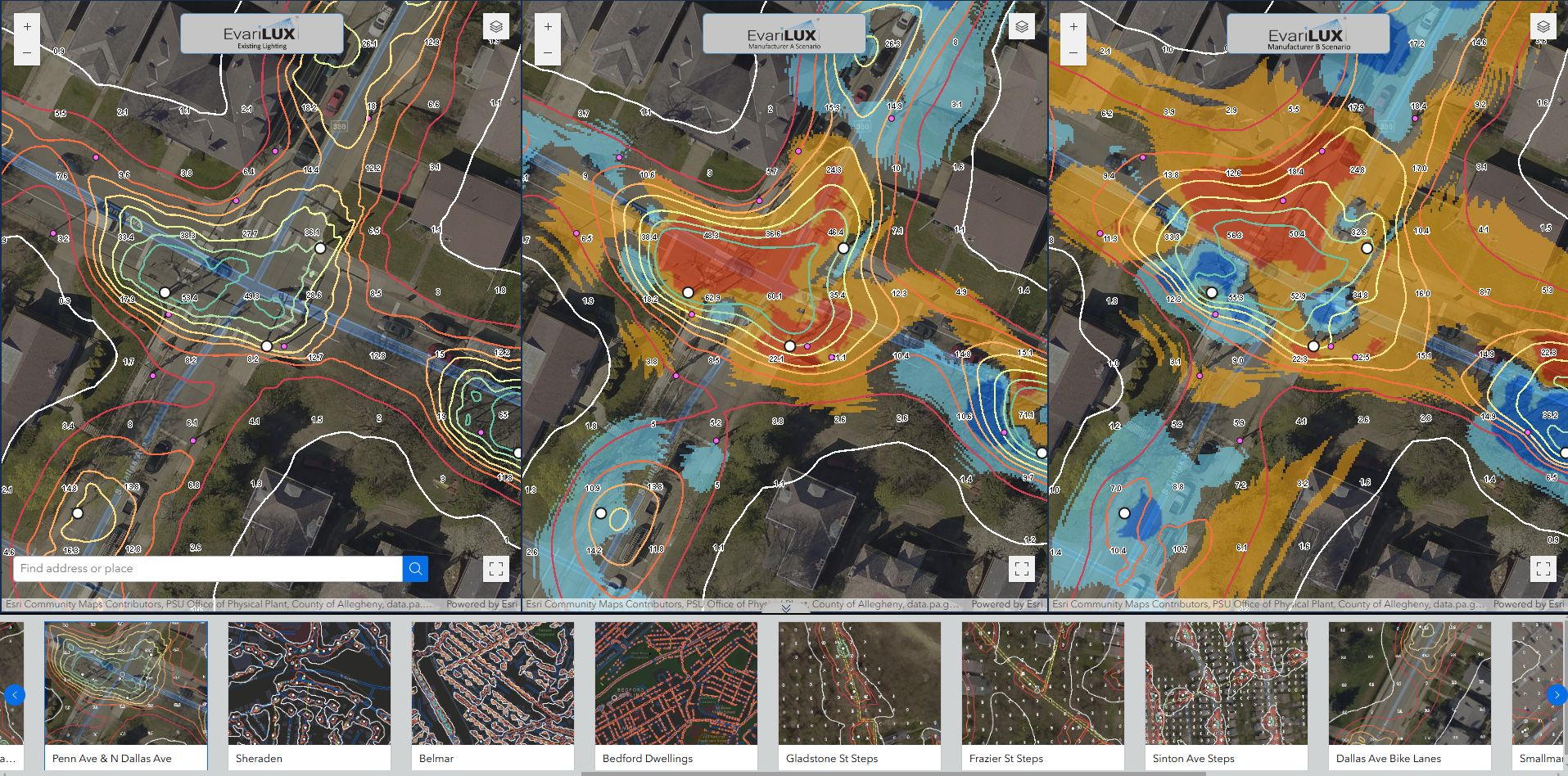Zoom in on the Existing Lighting map

[x=27, y=27]
